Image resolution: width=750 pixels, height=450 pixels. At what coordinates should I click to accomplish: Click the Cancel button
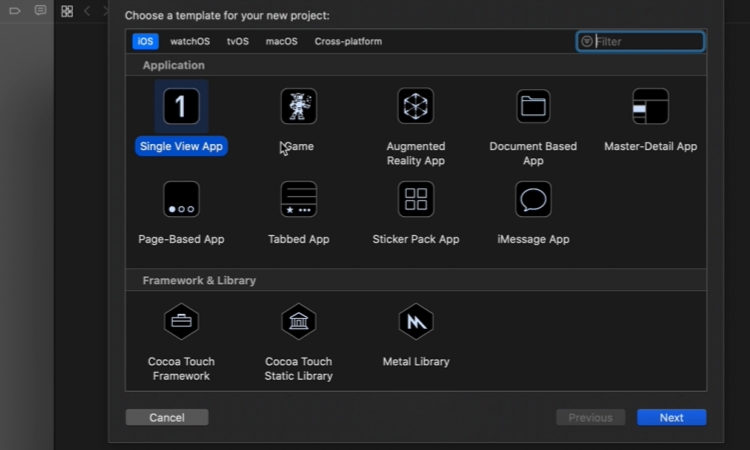pos(167,417)
